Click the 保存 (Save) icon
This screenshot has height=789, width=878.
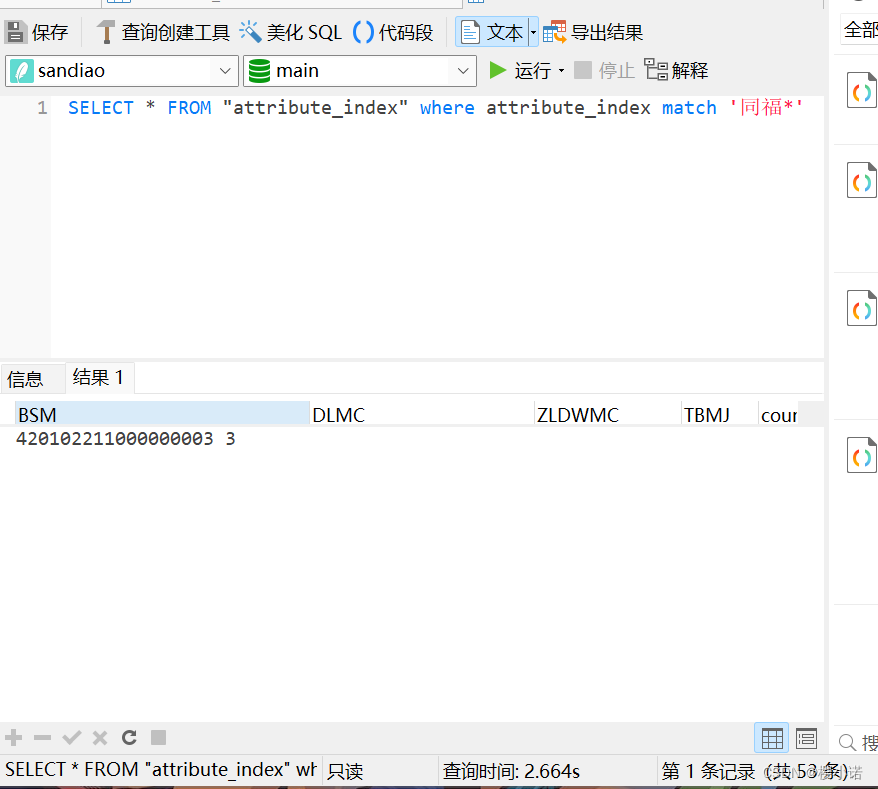(x=15, y=31)
